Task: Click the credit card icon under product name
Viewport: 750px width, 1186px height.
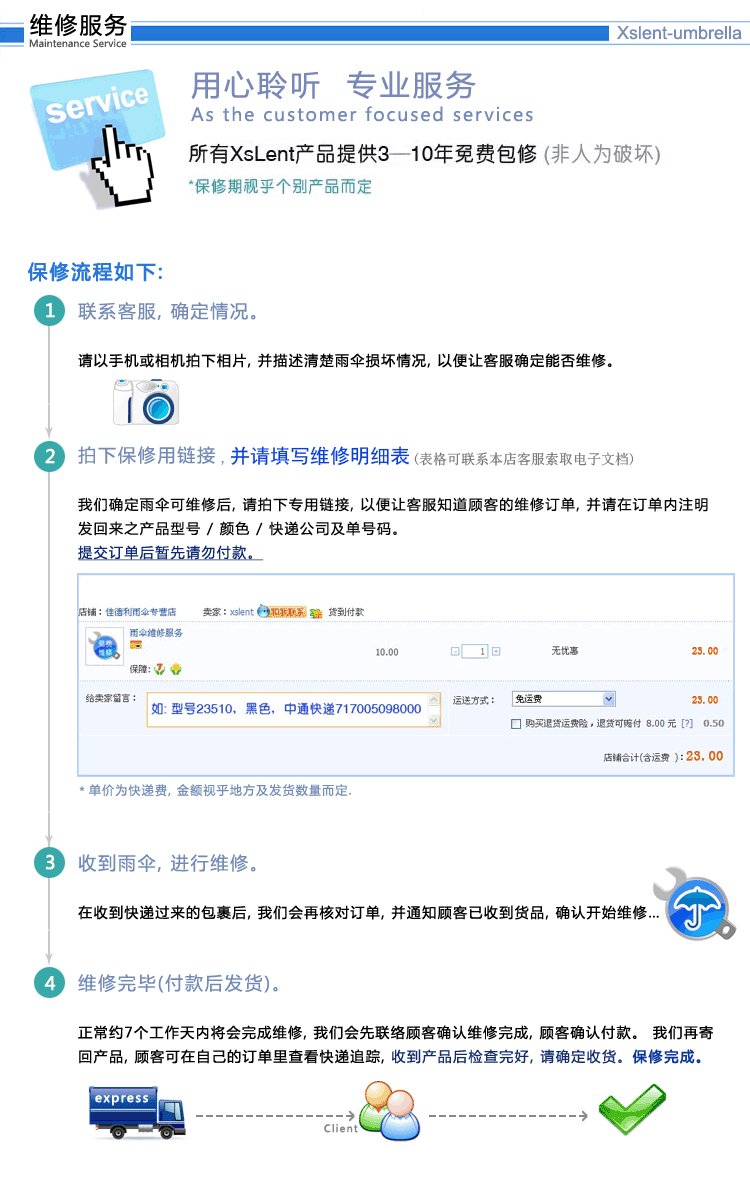Action: pyautogui.click(x=136, y=645)
